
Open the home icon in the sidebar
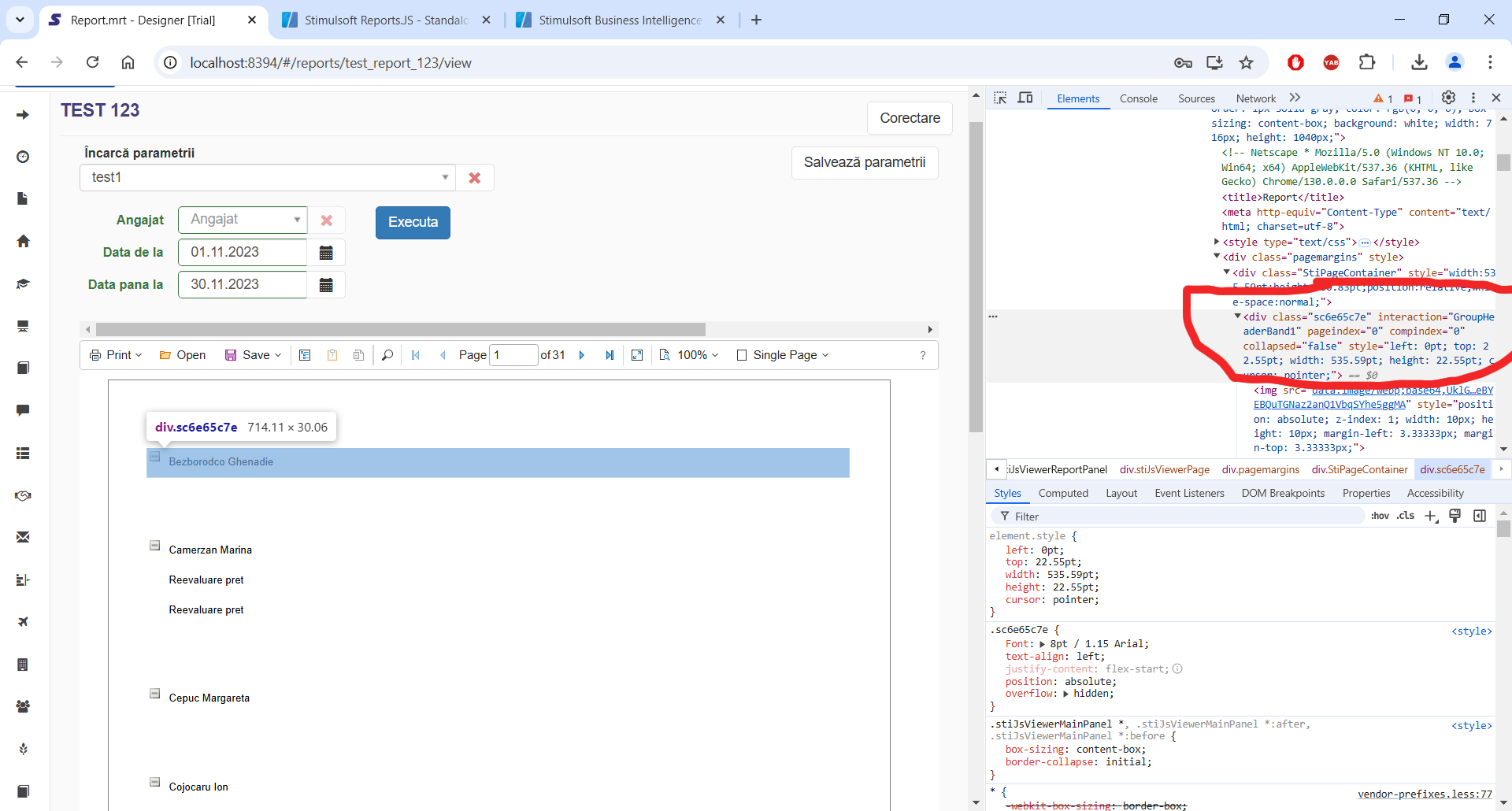(23, 241)
